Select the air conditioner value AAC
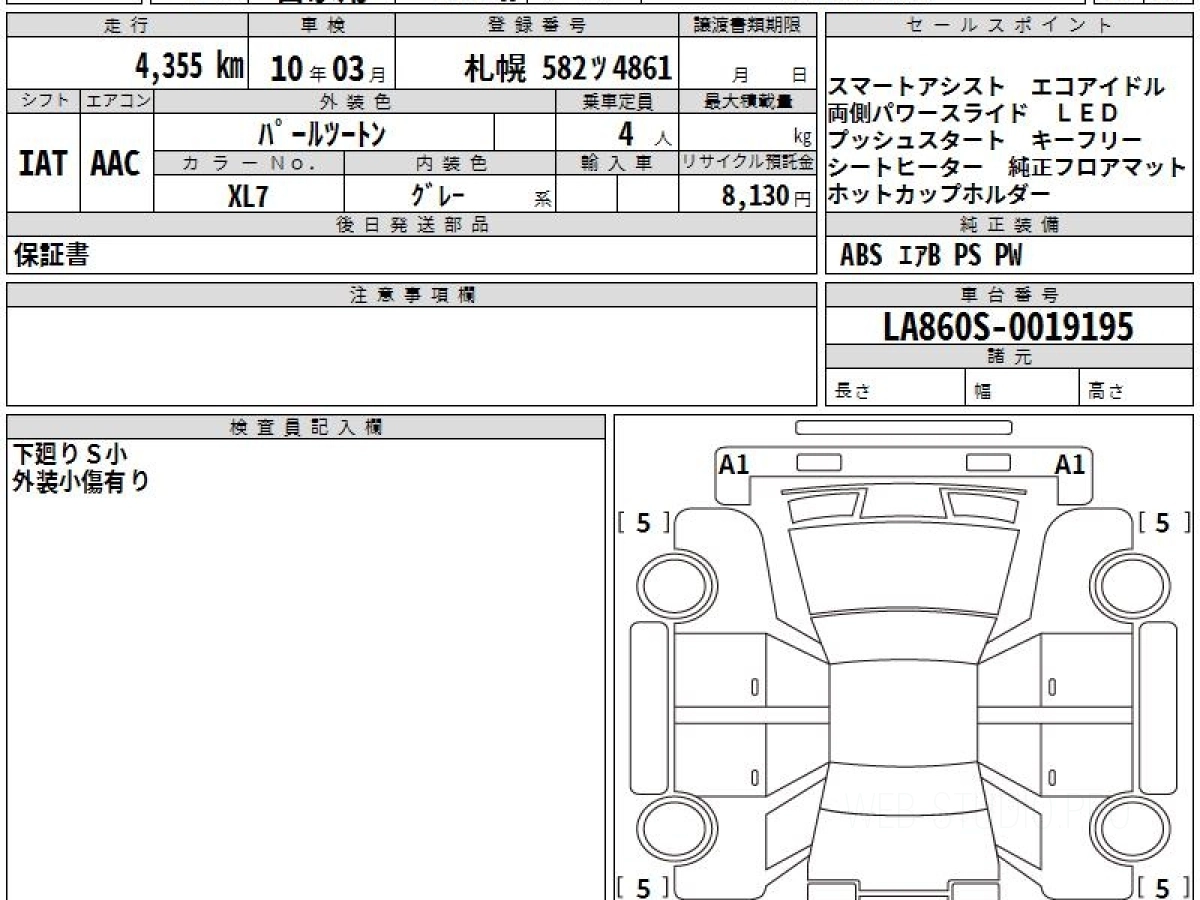 116,163
